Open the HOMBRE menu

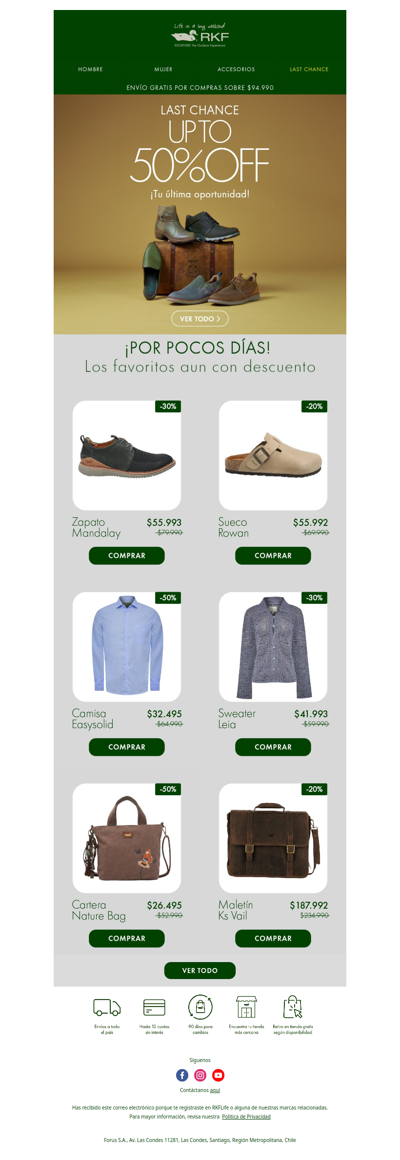click(90, 69)
